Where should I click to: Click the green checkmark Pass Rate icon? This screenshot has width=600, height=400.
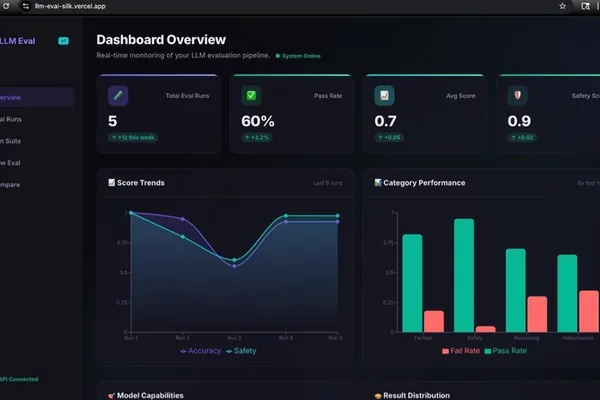[251, 96]
